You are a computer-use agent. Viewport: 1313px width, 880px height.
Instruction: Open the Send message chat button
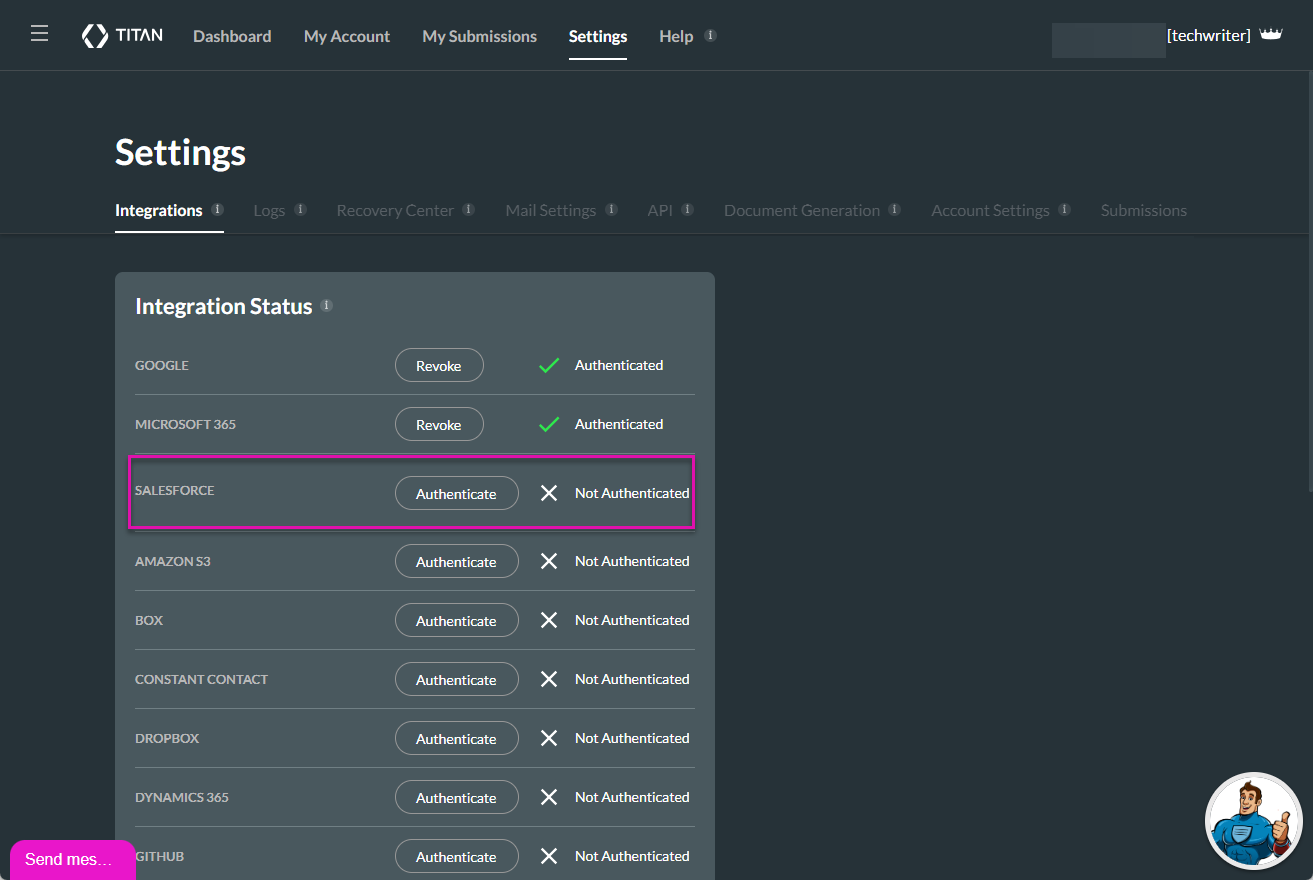click(72, 860)
